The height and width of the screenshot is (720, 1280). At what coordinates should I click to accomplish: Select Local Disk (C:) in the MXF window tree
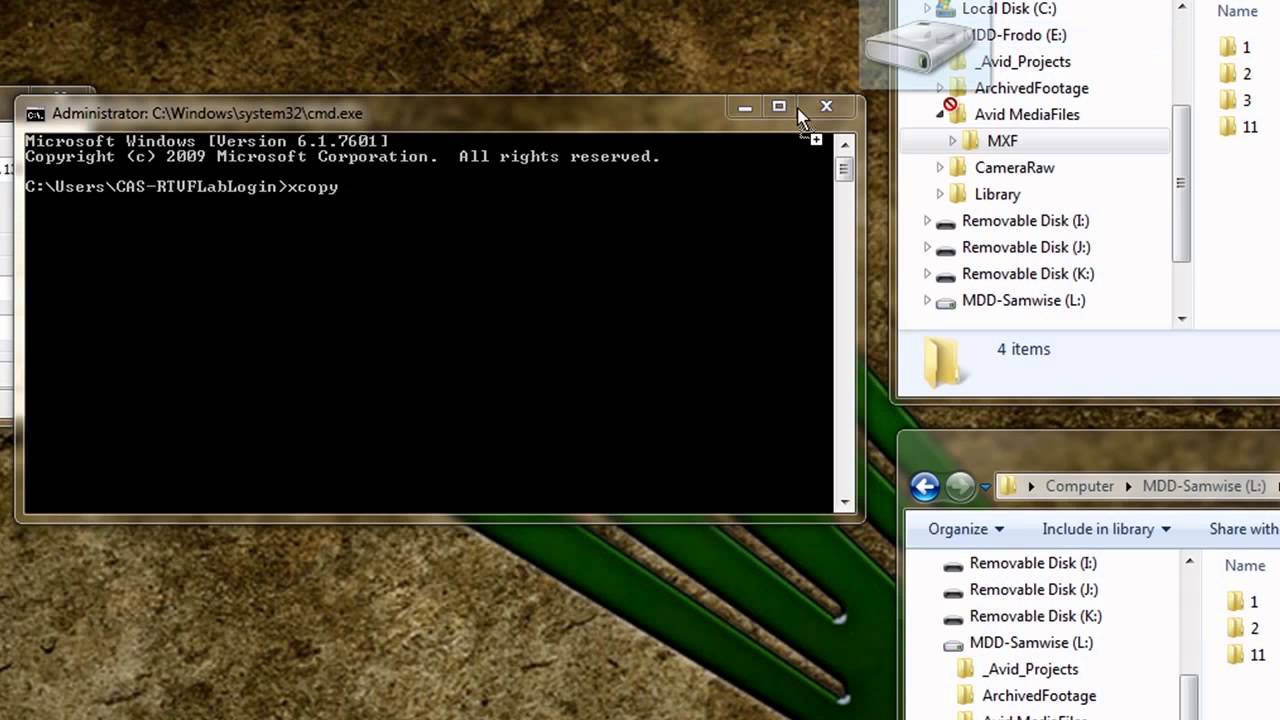(1009, 8)
